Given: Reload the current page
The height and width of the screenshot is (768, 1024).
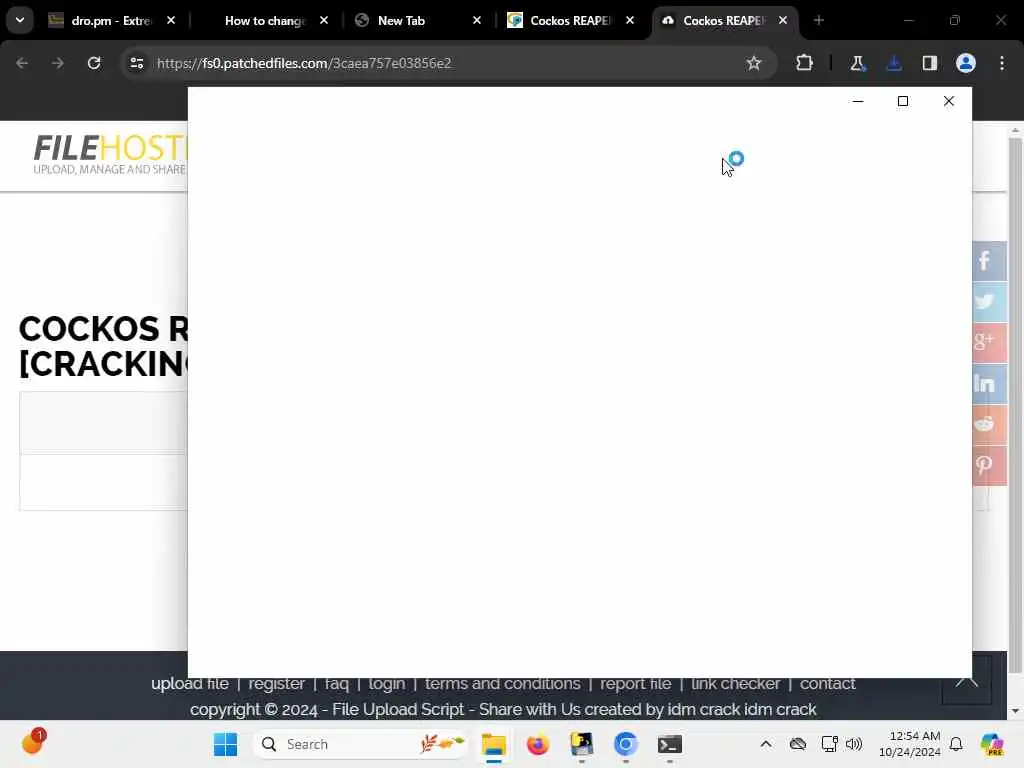Looking at the screenshot, I should pyautogui.click(x=94, y=63).
